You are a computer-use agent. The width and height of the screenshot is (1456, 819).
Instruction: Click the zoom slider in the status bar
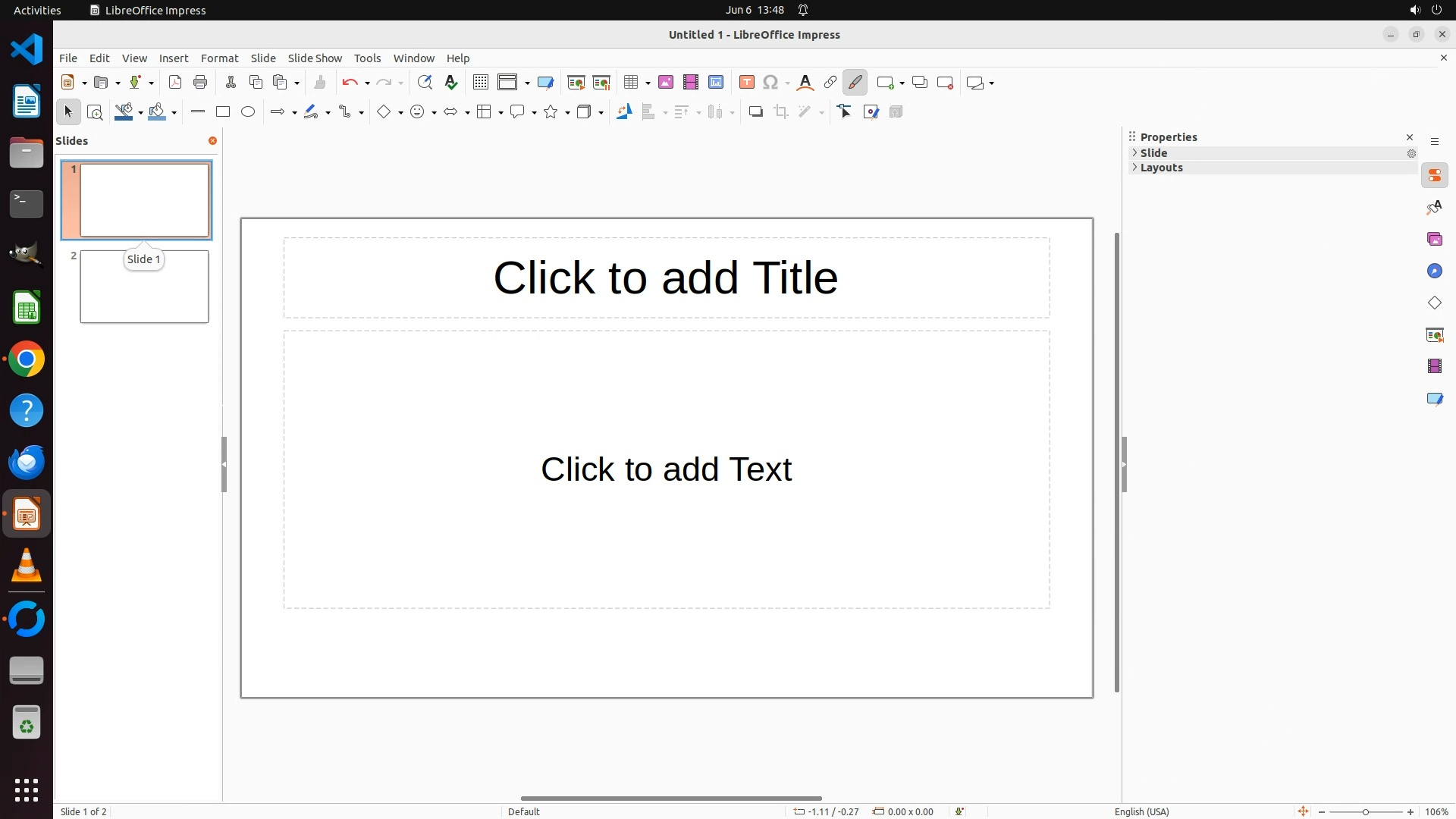[1365, 811]
